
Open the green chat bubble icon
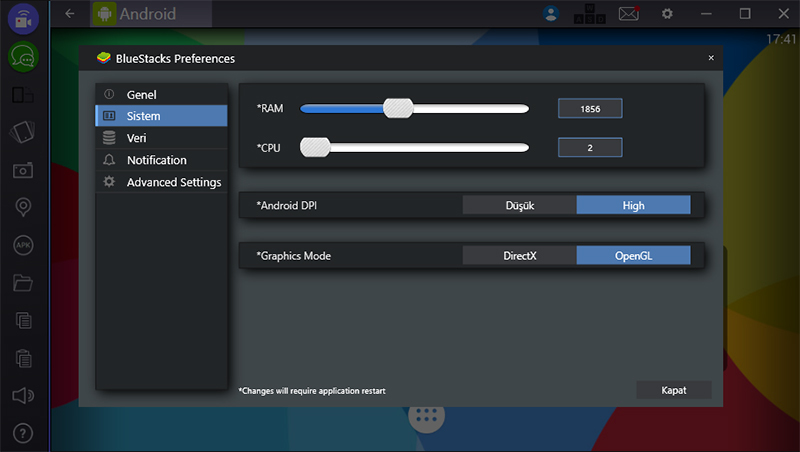[23, 57]
